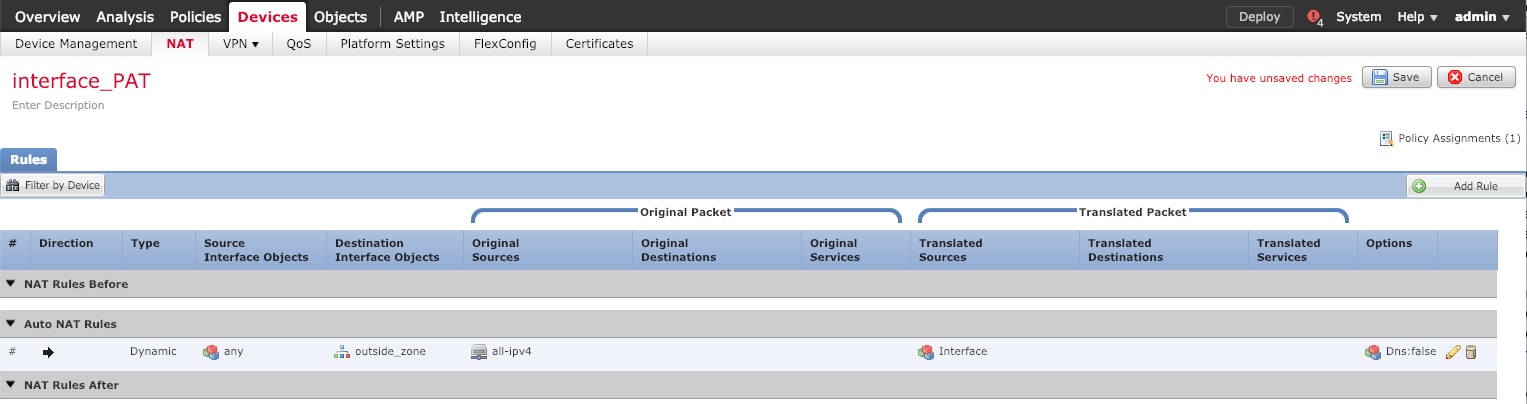Switch to the Policies menu
Viewport: 1527px width, 404px height.
coord(195,17)
